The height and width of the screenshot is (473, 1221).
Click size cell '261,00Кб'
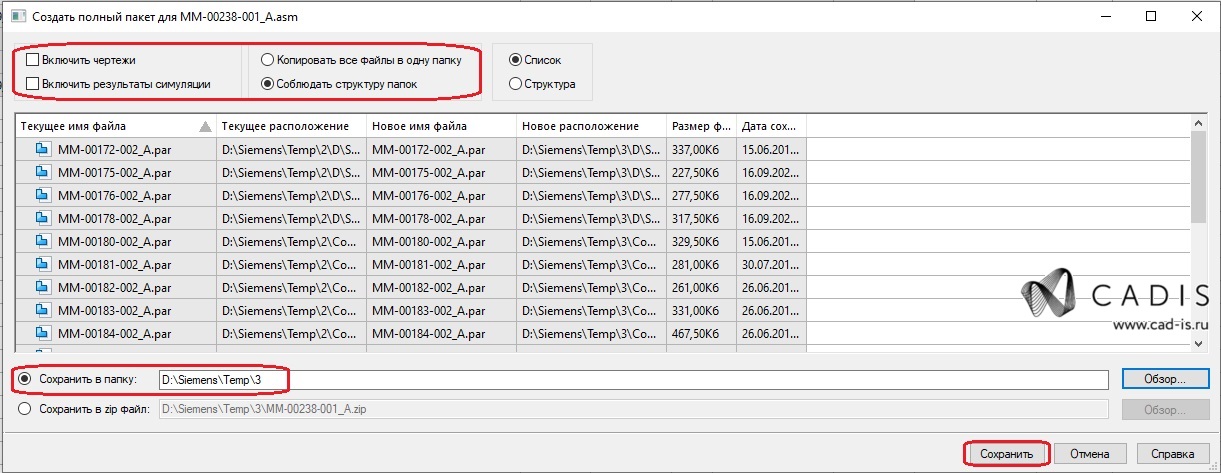701,287
